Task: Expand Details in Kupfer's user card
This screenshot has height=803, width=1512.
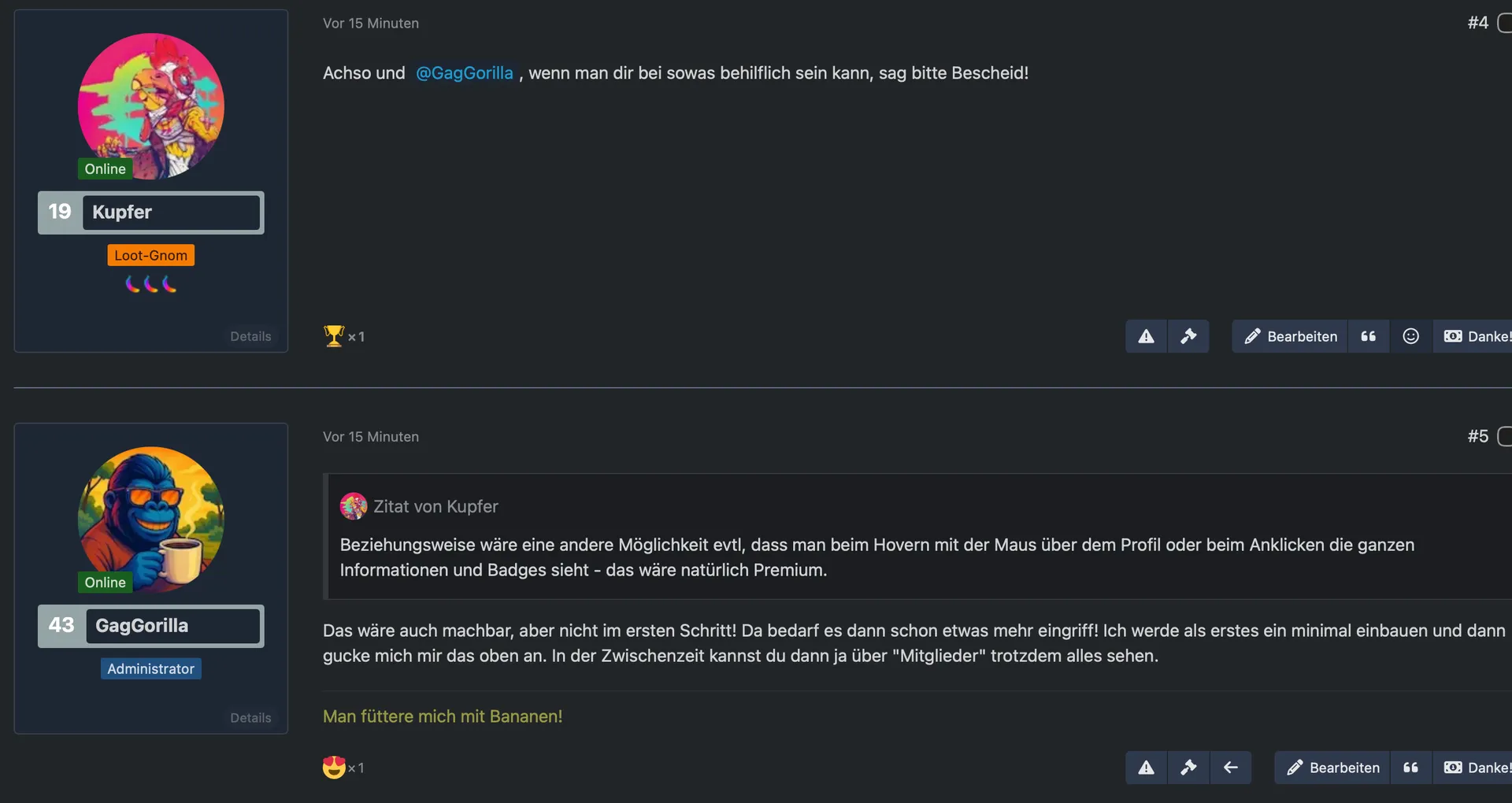Action: [x=250, y=336]
